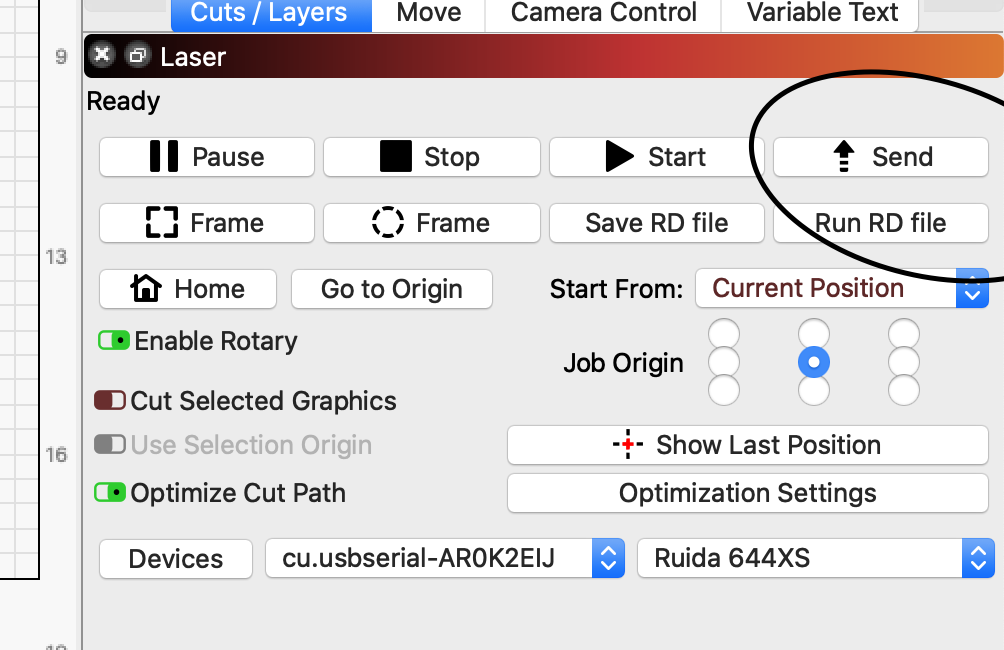Switch to the Camera Control tab
1004x650 pixels.
tap(603, 13)
